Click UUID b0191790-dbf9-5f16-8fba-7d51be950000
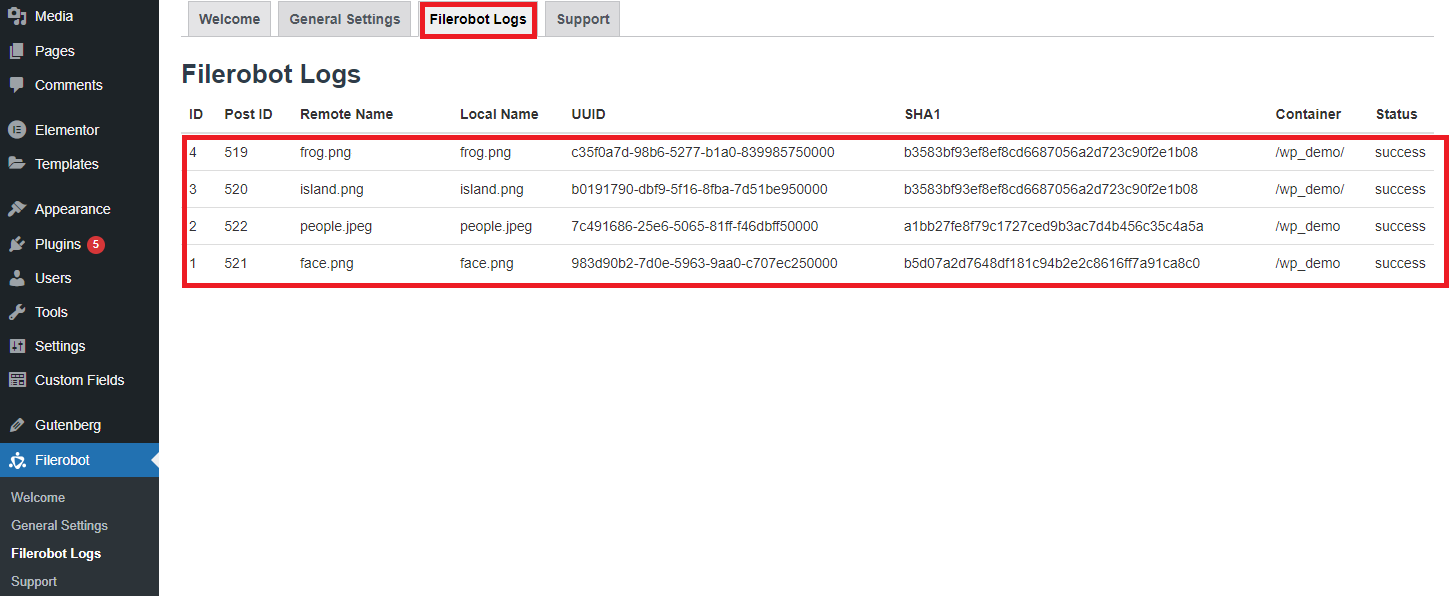The image size is (1454, 596). pyautogui.click(x=700, y=189)
